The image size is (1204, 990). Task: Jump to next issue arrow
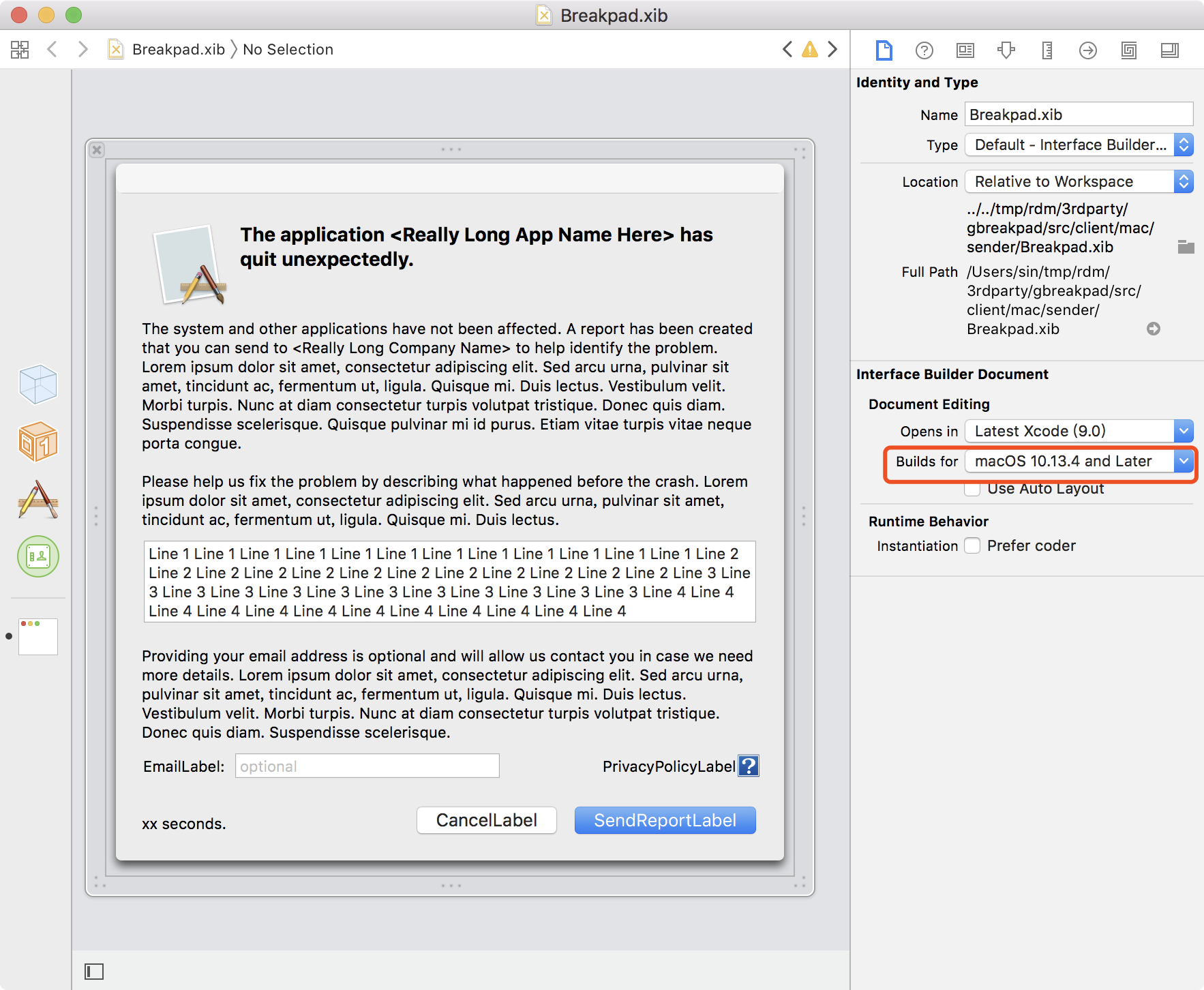(832, 49)
